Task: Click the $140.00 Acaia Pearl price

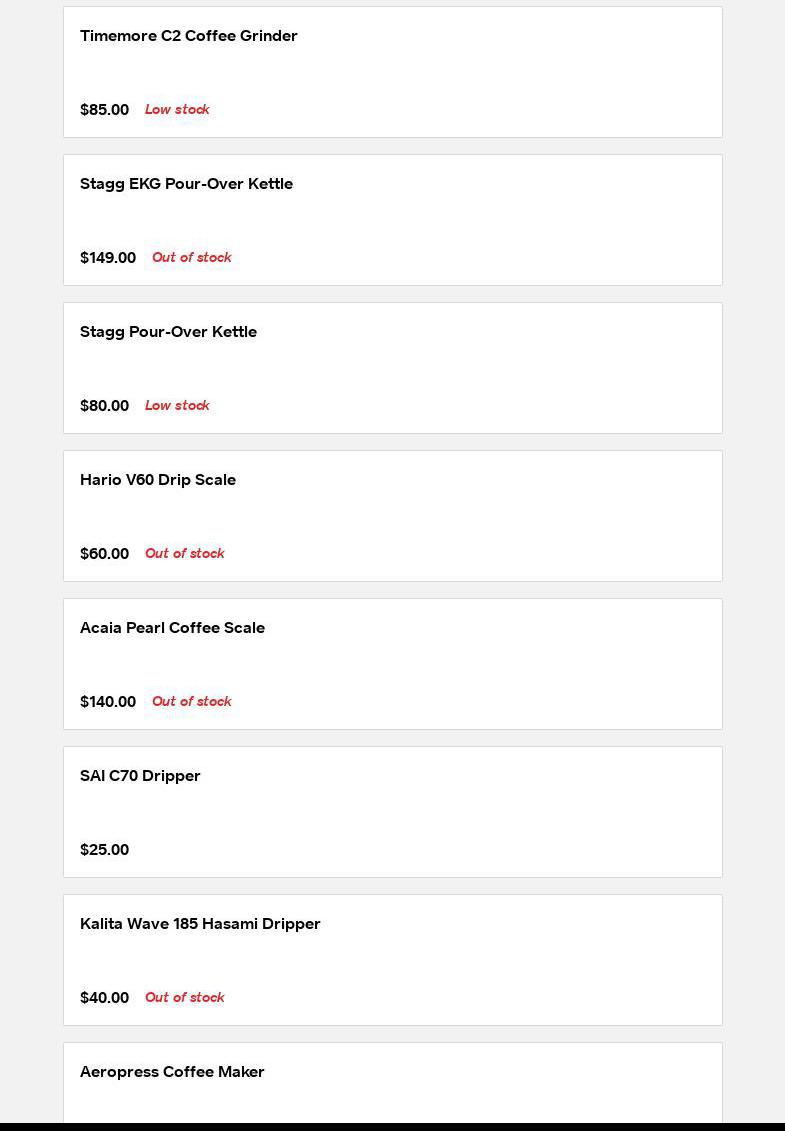Action: [108, 702]
